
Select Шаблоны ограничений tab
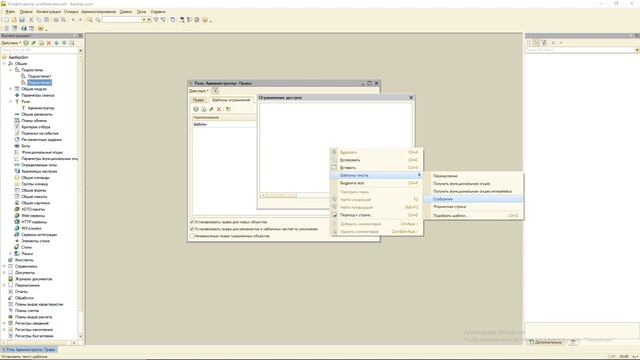point(231,100)
